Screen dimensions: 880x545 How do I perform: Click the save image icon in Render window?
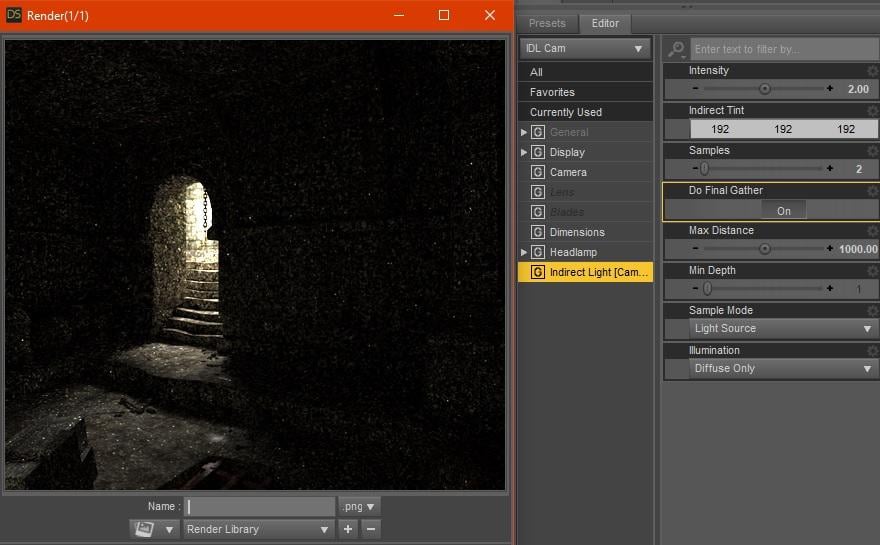coord(145,529)
